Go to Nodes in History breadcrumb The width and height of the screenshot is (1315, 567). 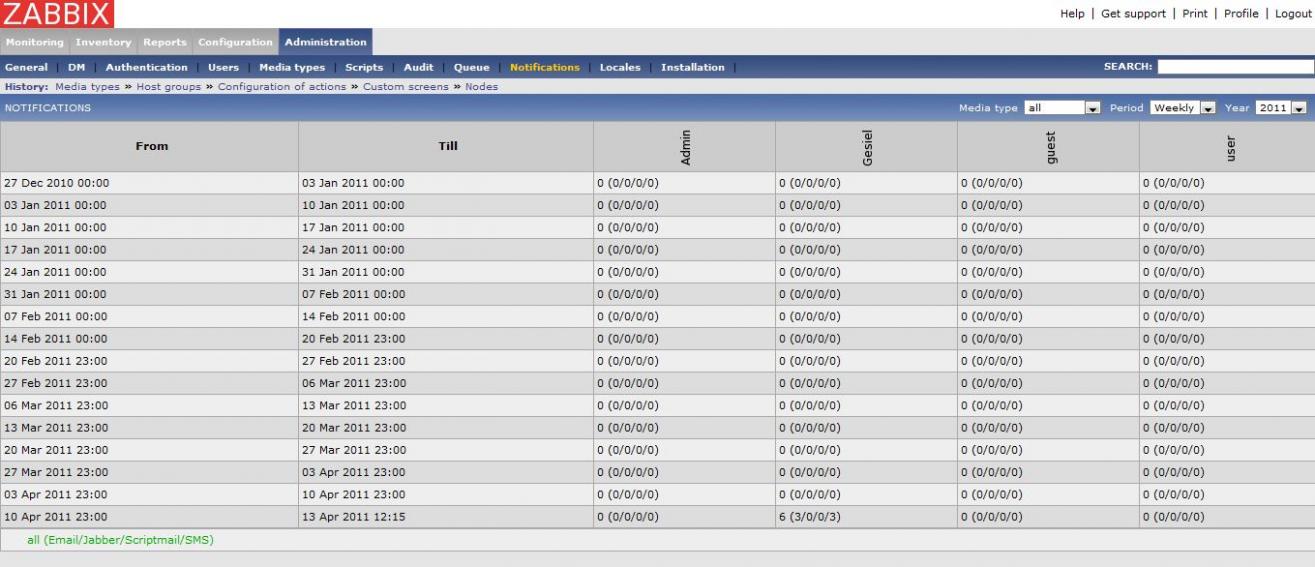click(481, 86)
